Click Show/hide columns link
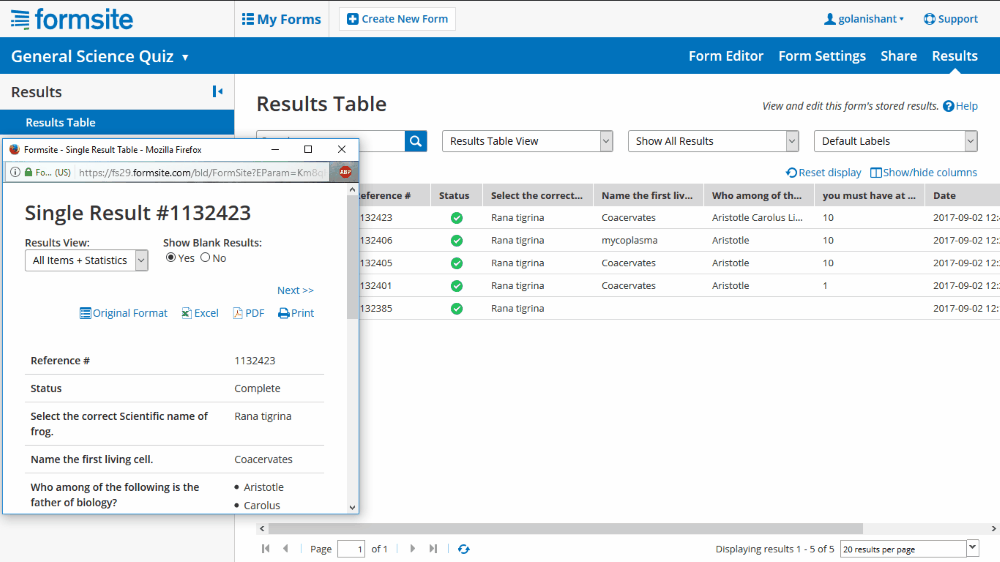Screen dimensions: 1000x562 pyautogui.click(x=923, y=173)
